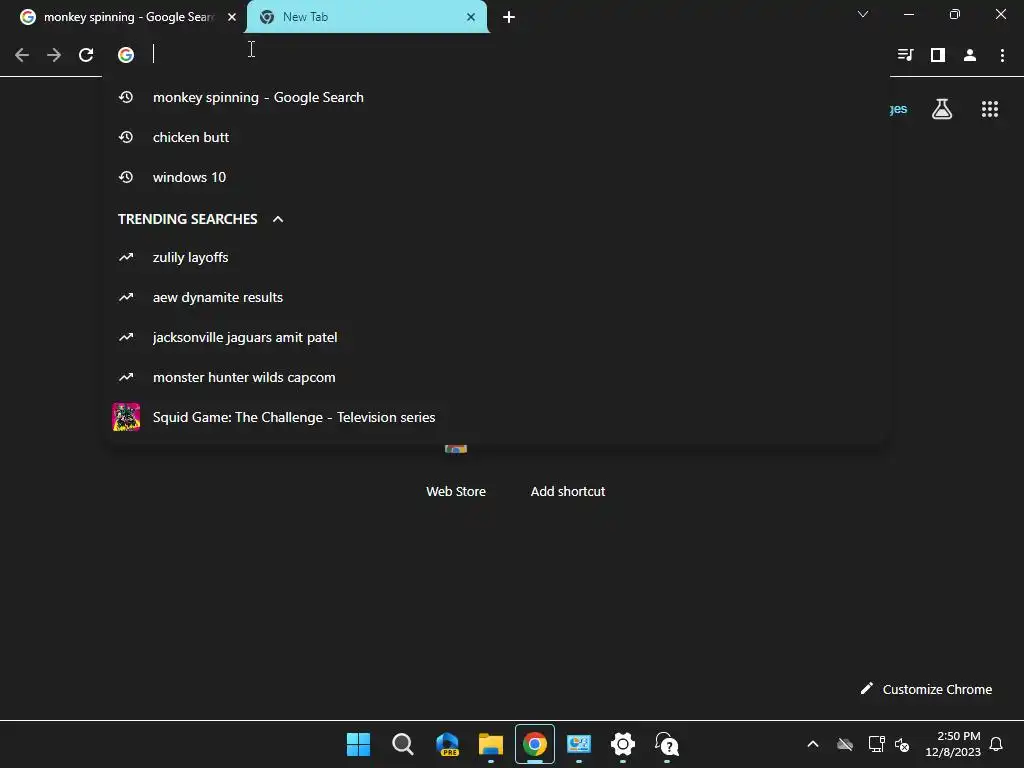Pick trending search aew dynamite results
Image resolution: width=1024 pixels, height=768 pixels.
[x=496, y=297]
